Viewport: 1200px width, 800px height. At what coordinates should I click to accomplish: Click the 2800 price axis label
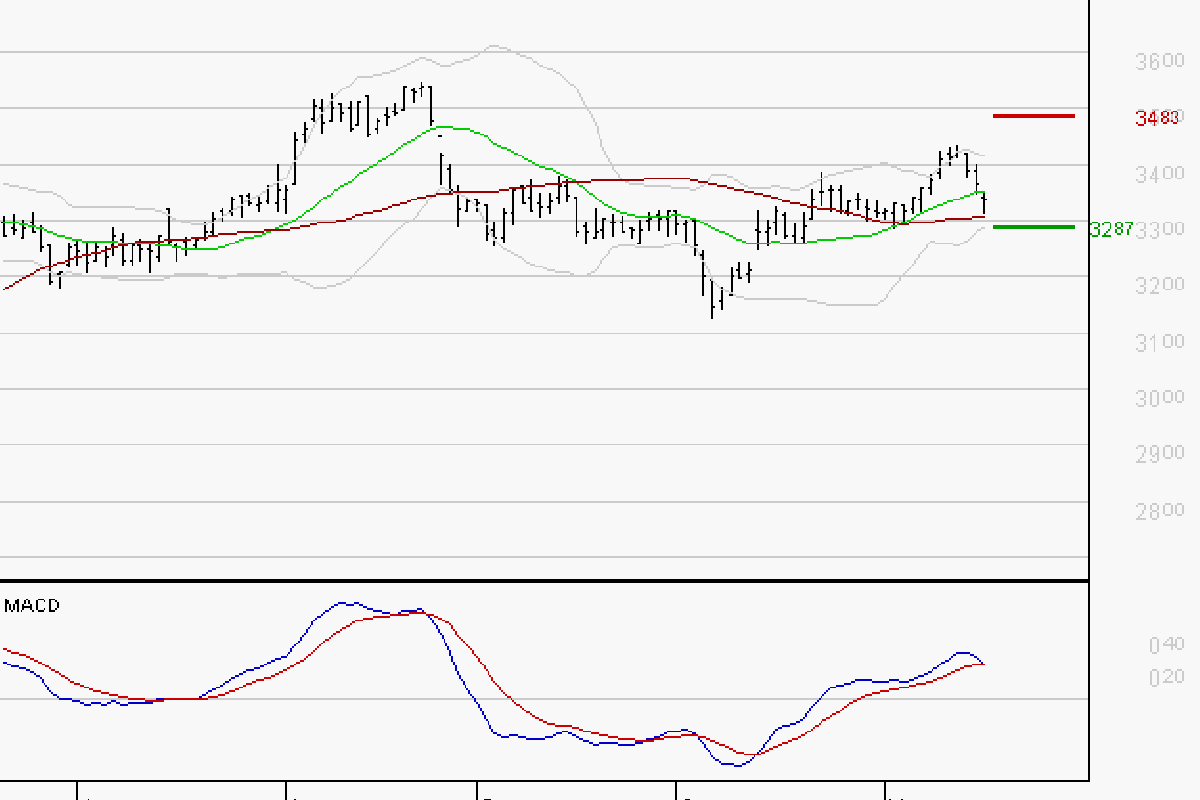pyautogui.click(x=1160, y=511)
